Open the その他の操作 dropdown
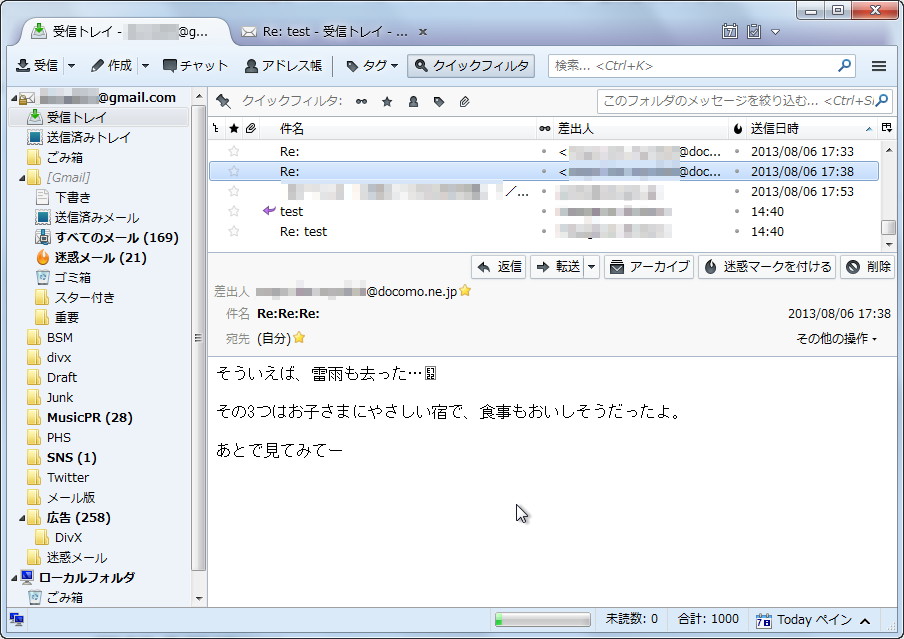The height and width of the screenshot is (639, 904). [x=836, y=338]
